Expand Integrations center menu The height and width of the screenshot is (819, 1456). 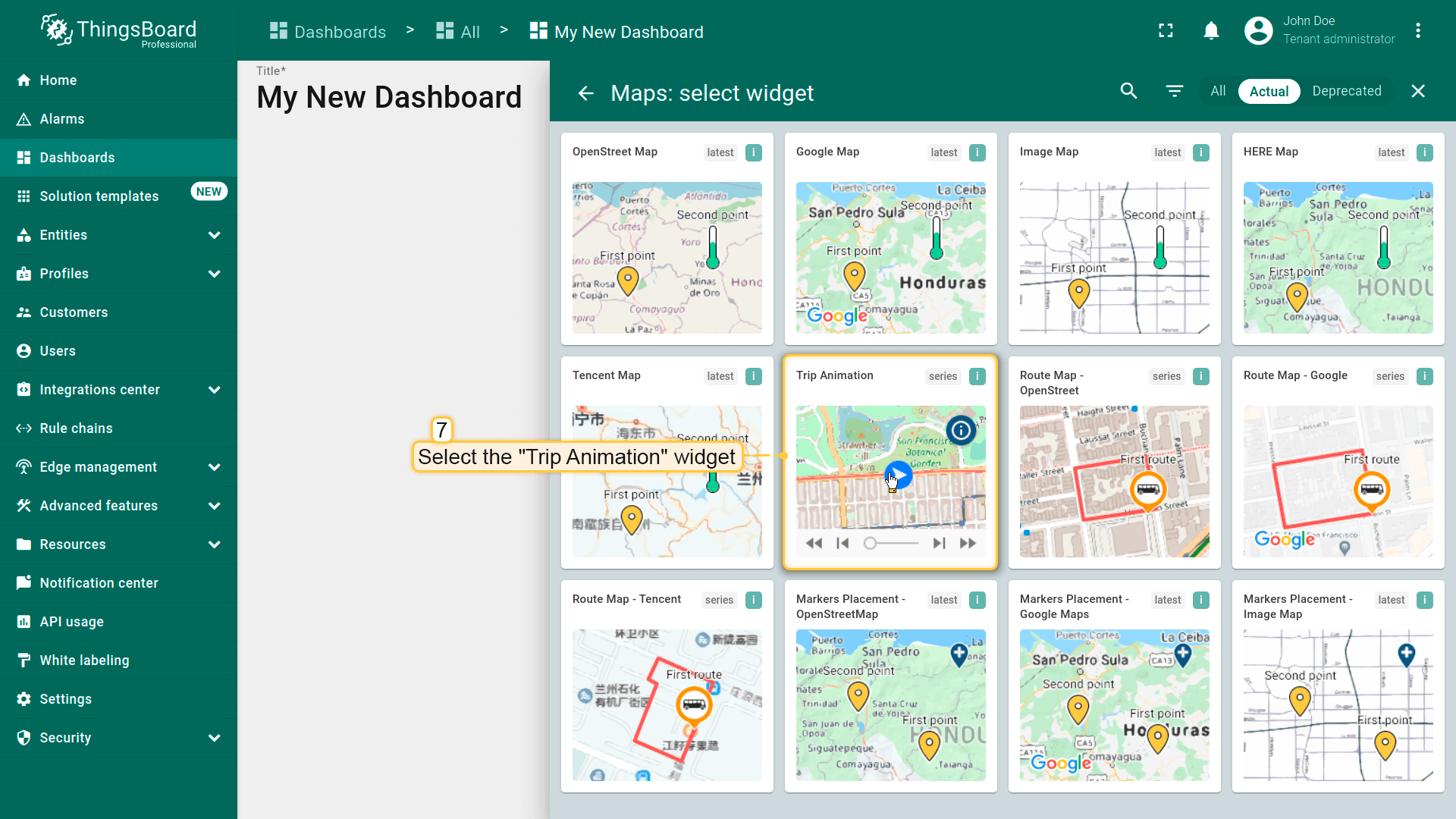click(118, 390)
